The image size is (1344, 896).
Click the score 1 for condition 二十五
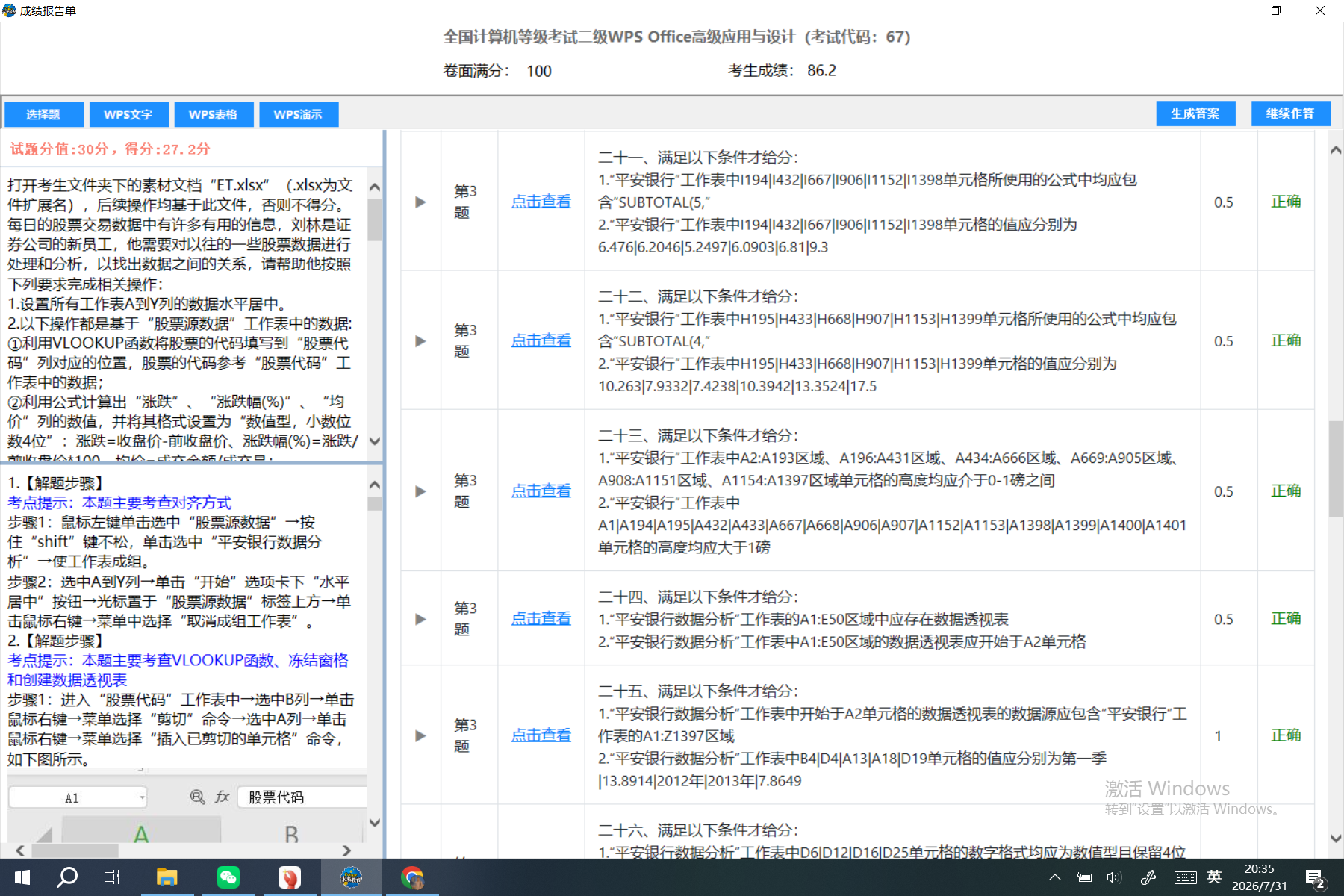coord(1218,736)
